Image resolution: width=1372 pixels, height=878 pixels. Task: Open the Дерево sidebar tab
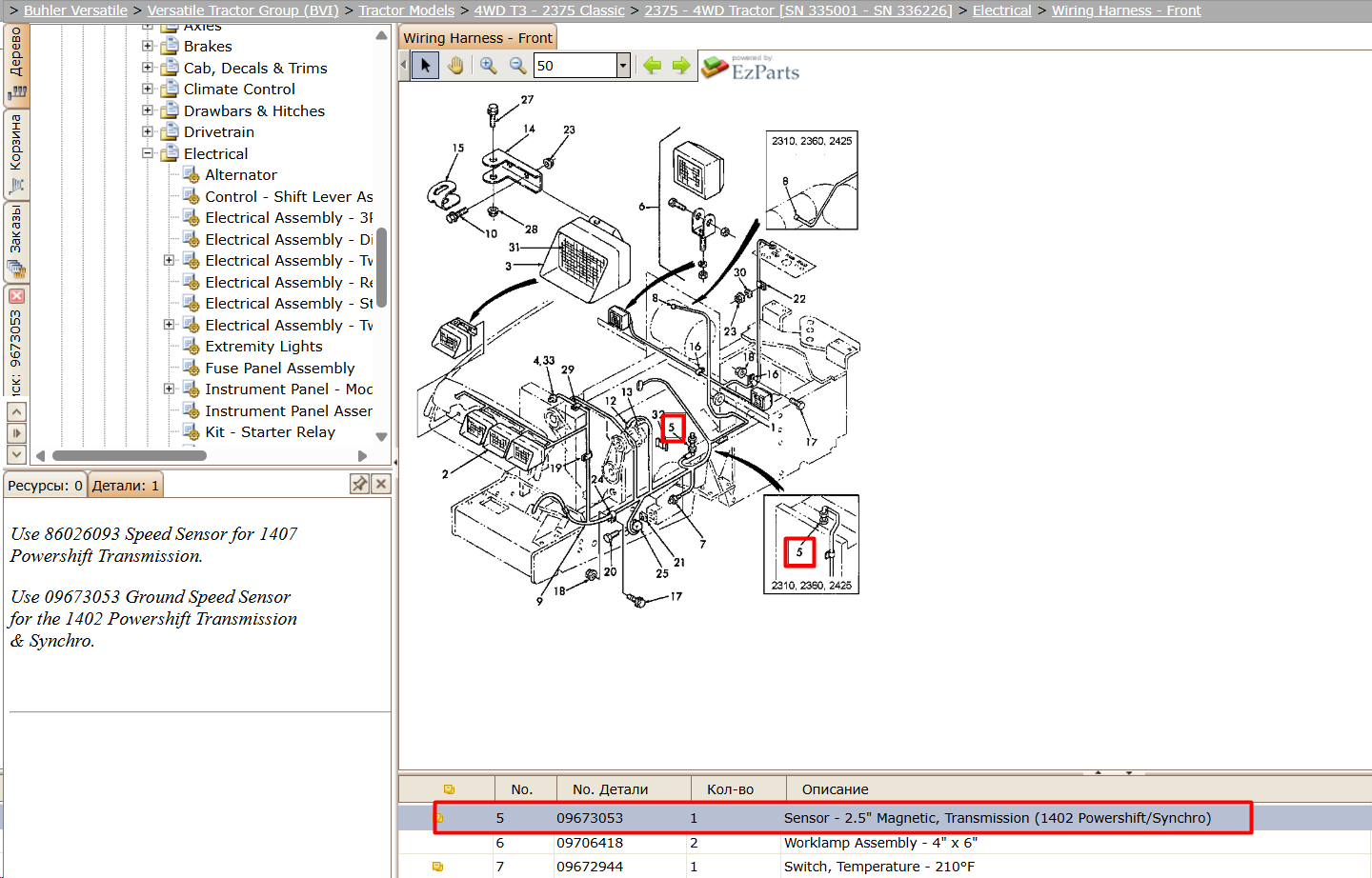point(16,64)
